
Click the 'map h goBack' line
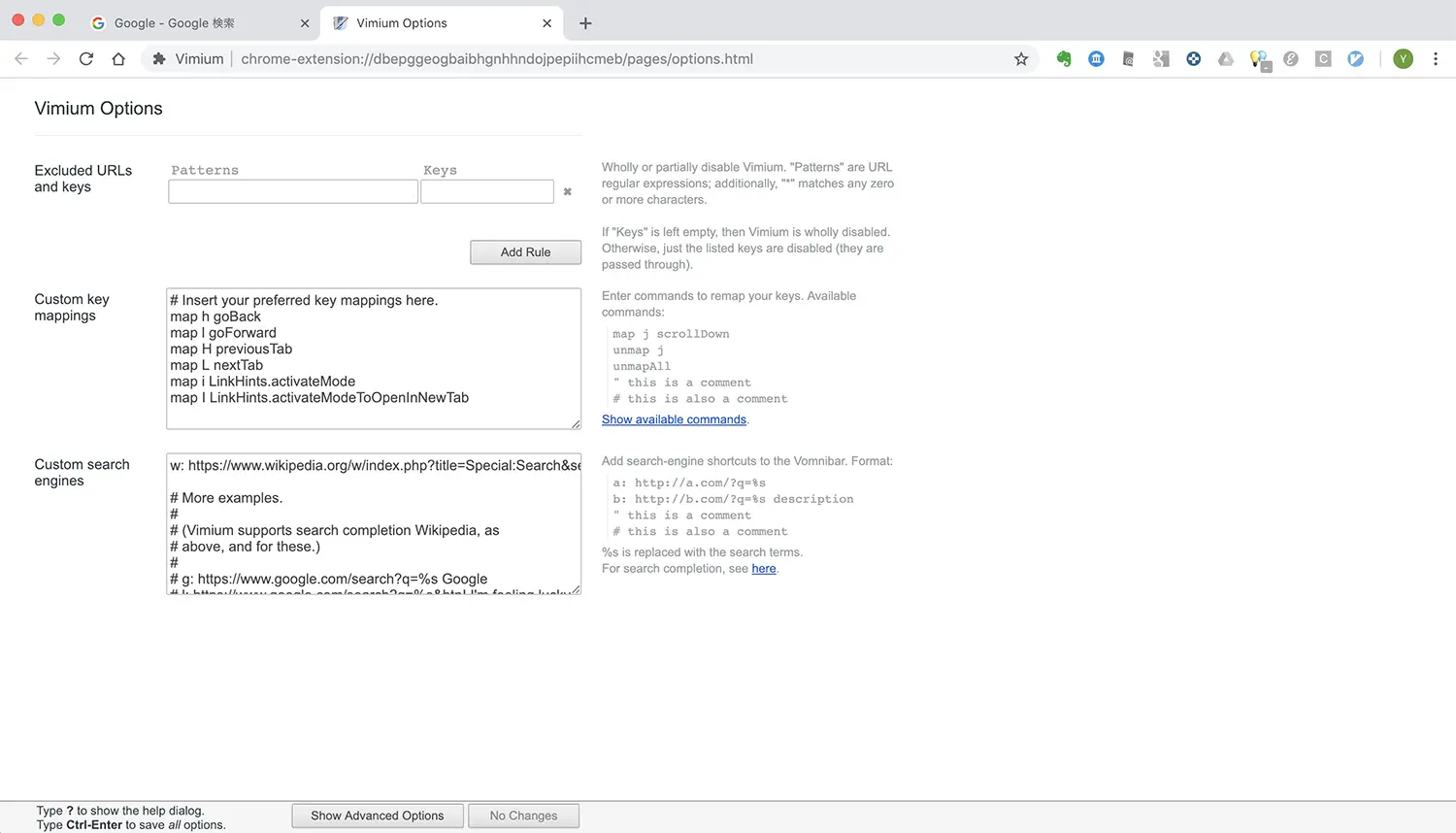(x=215, y=317)
